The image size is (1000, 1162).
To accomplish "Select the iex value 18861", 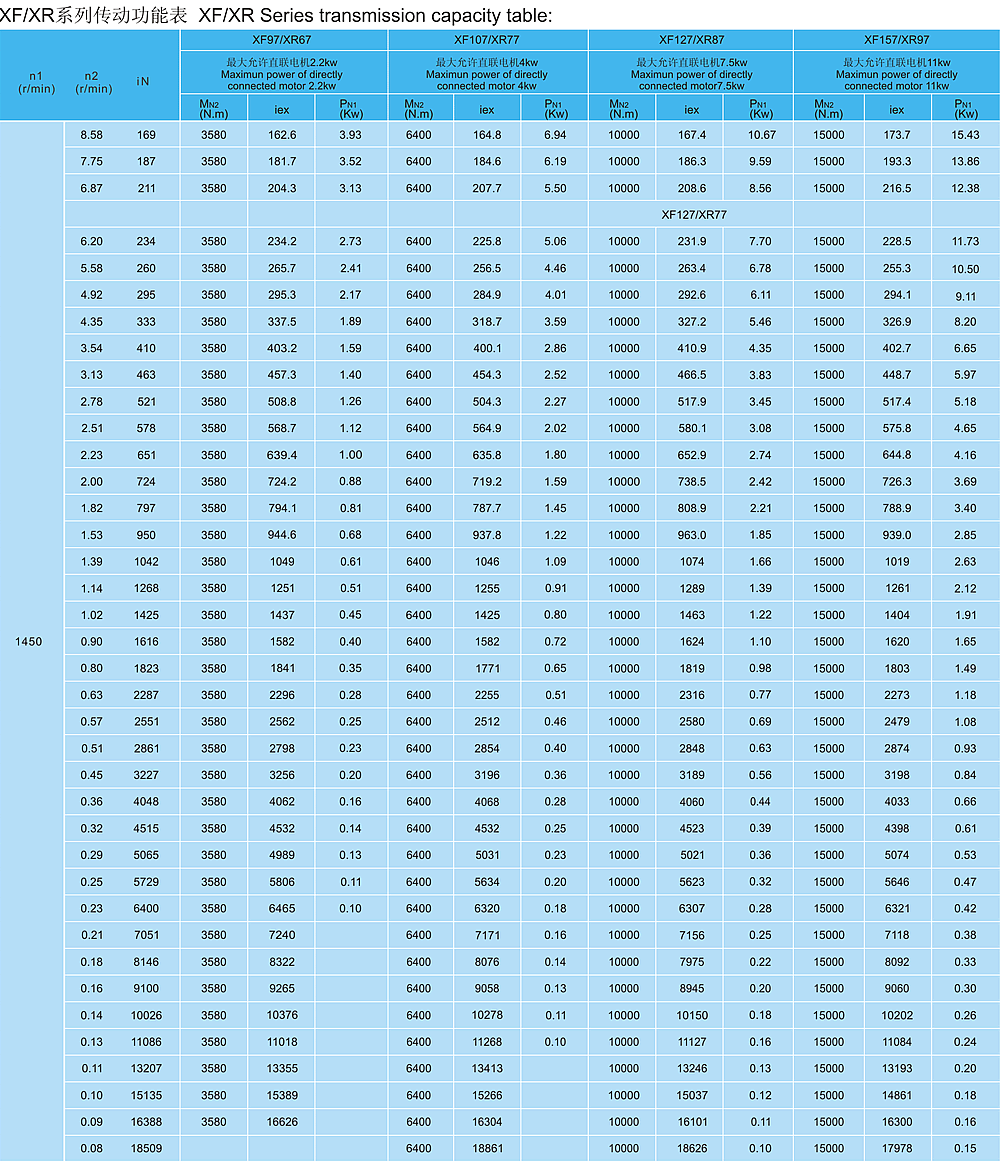I will pos(487,1148).
